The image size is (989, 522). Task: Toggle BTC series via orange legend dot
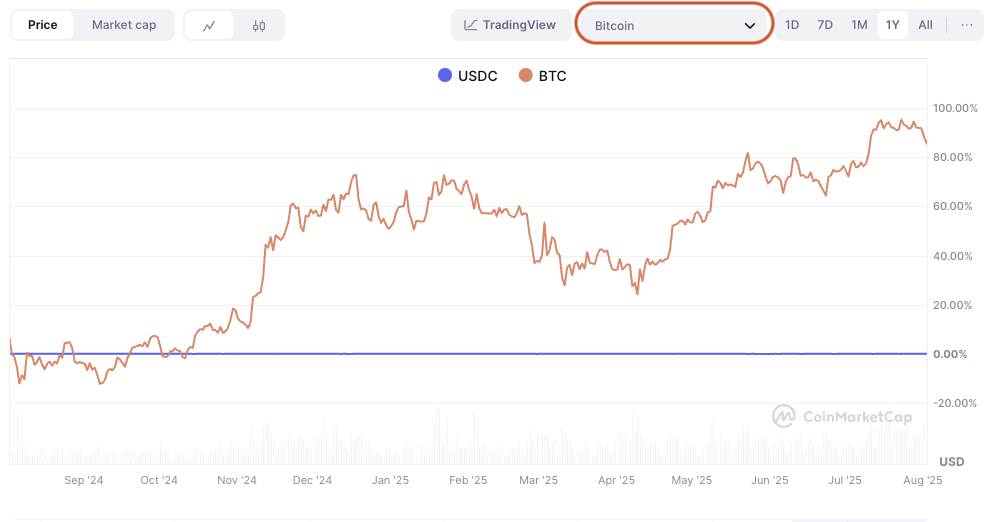point(526,76)
